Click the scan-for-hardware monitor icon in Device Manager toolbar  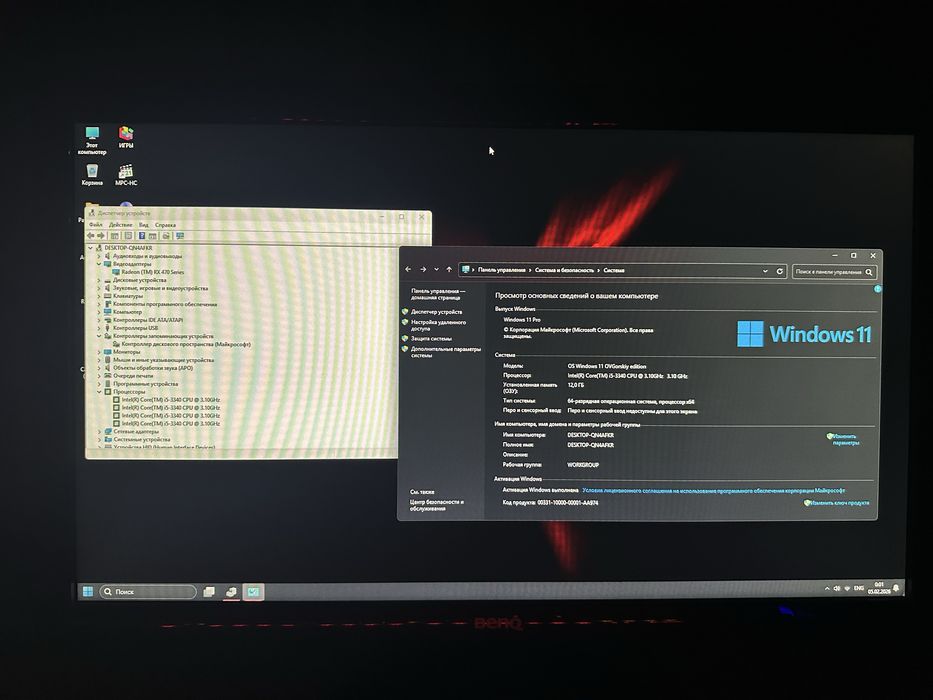180,236
